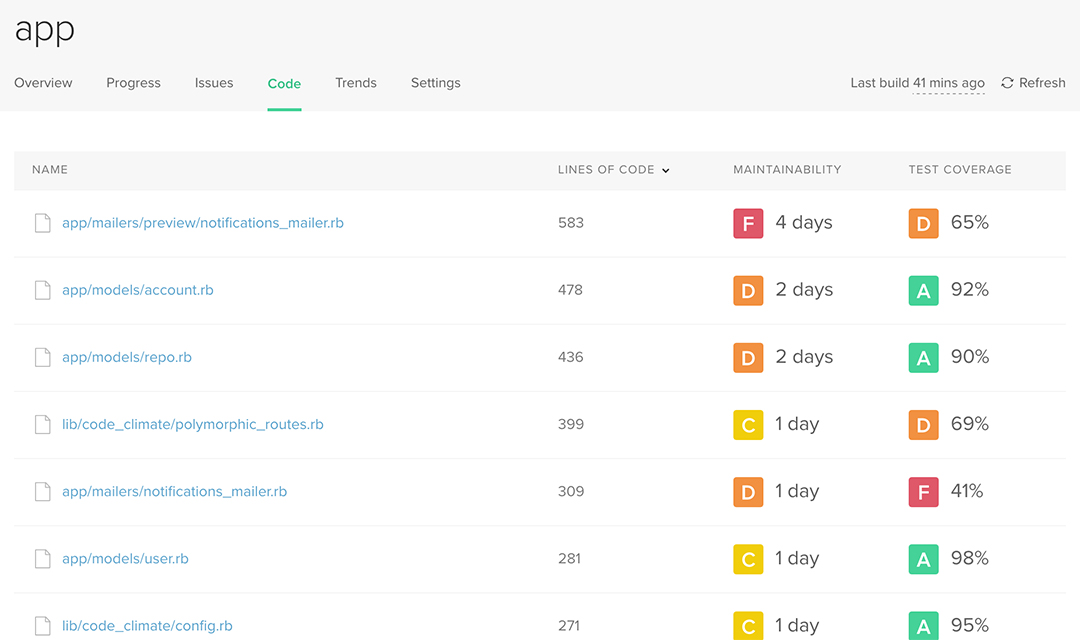Image resolution: width=1080 pixels, height=640 pixels.
Task: Click the file icon beside app/models/repo.rb
Action: point(43,358)
